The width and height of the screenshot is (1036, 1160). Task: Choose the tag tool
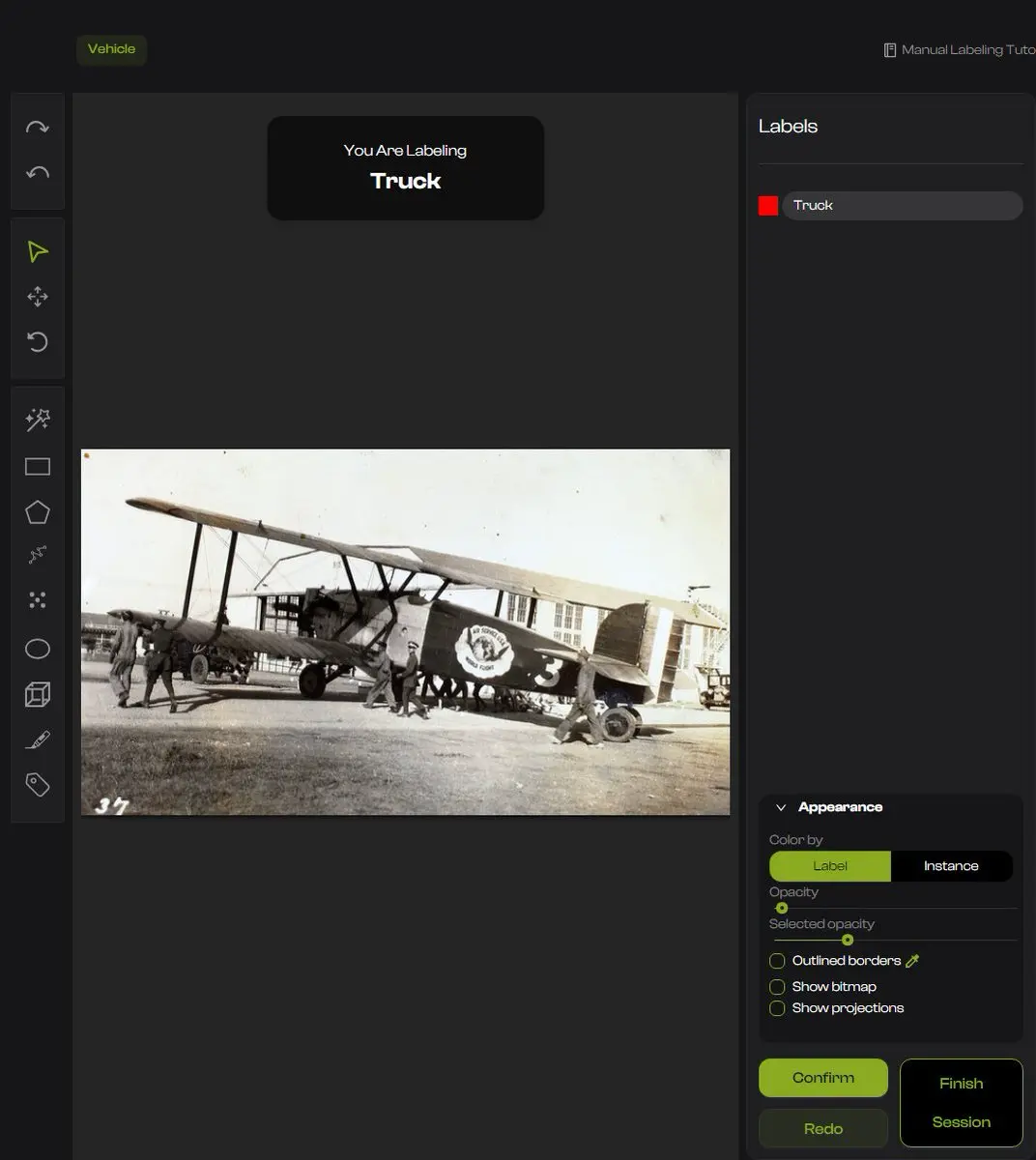click(38, 785)
